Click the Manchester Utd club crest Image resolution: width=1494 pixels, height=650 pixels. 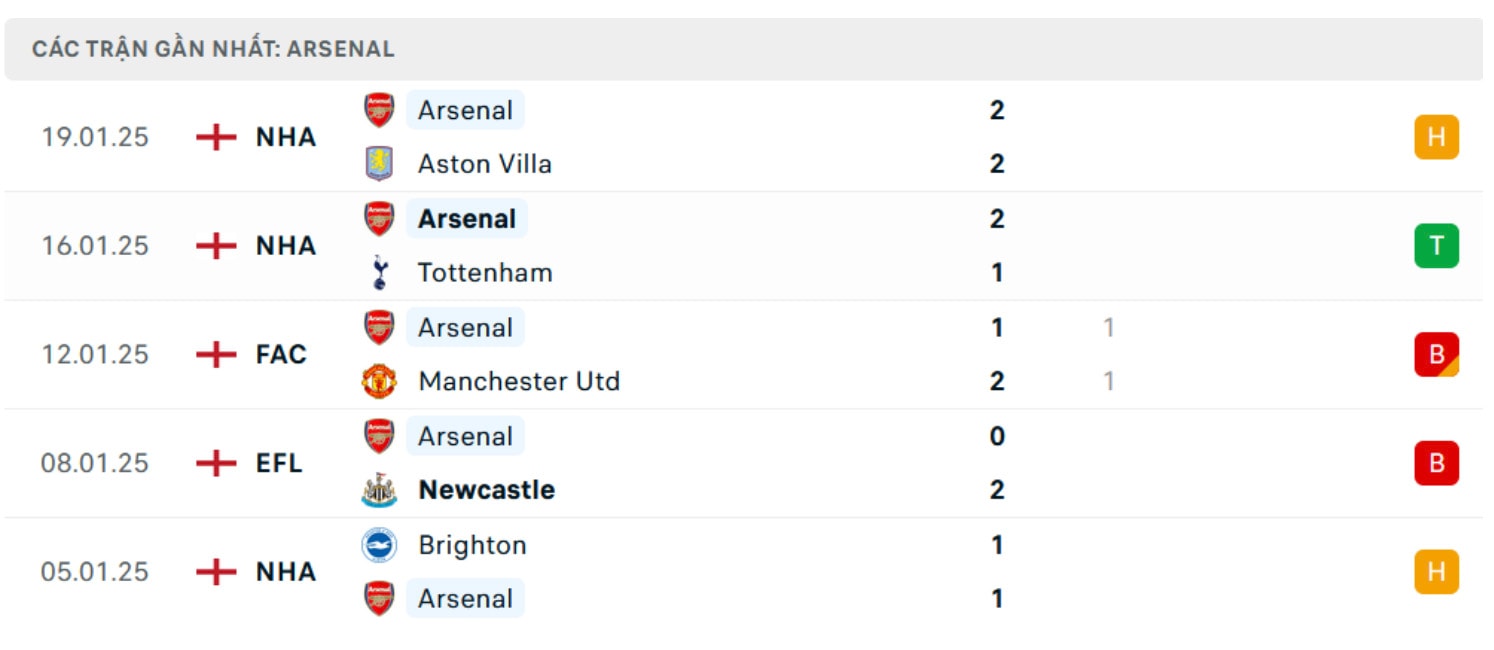pos(379,381)
